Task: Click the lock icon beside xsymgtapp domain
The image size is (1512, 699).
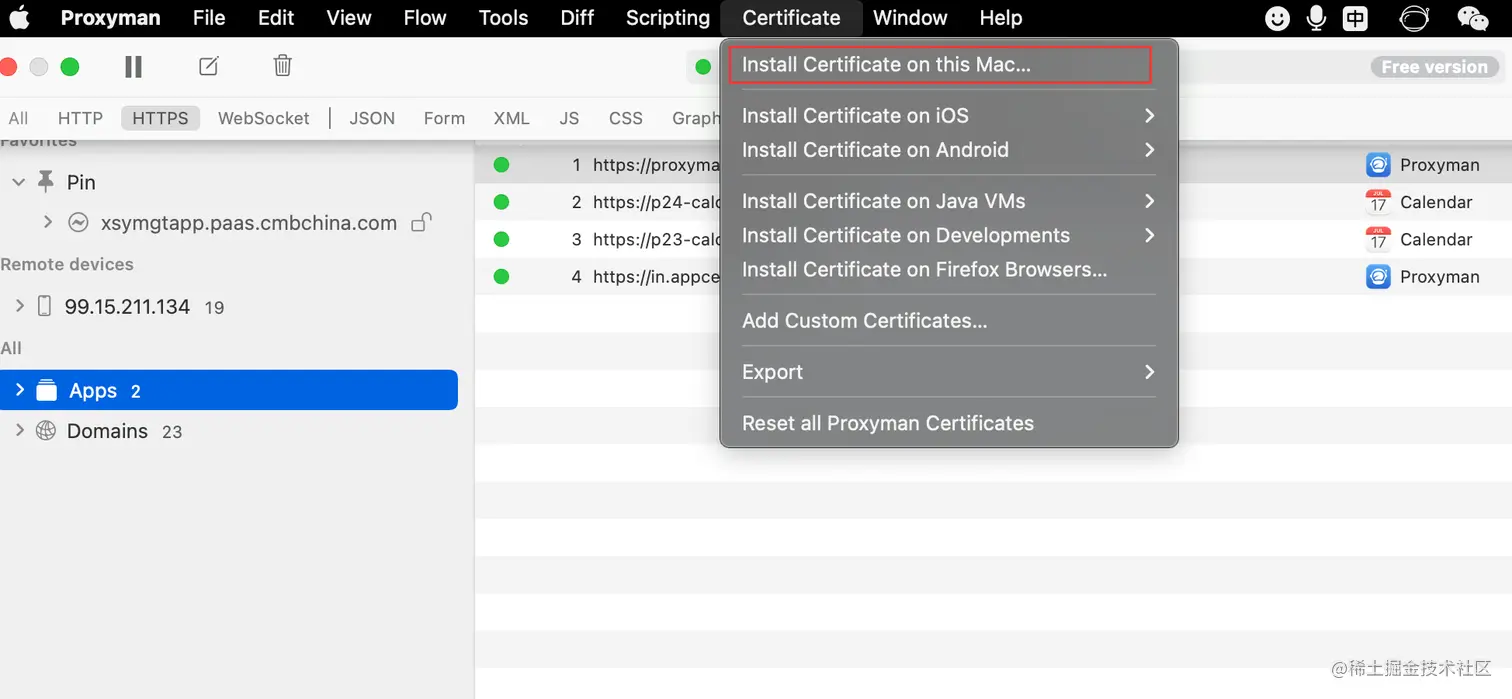Action: point(422,223)
